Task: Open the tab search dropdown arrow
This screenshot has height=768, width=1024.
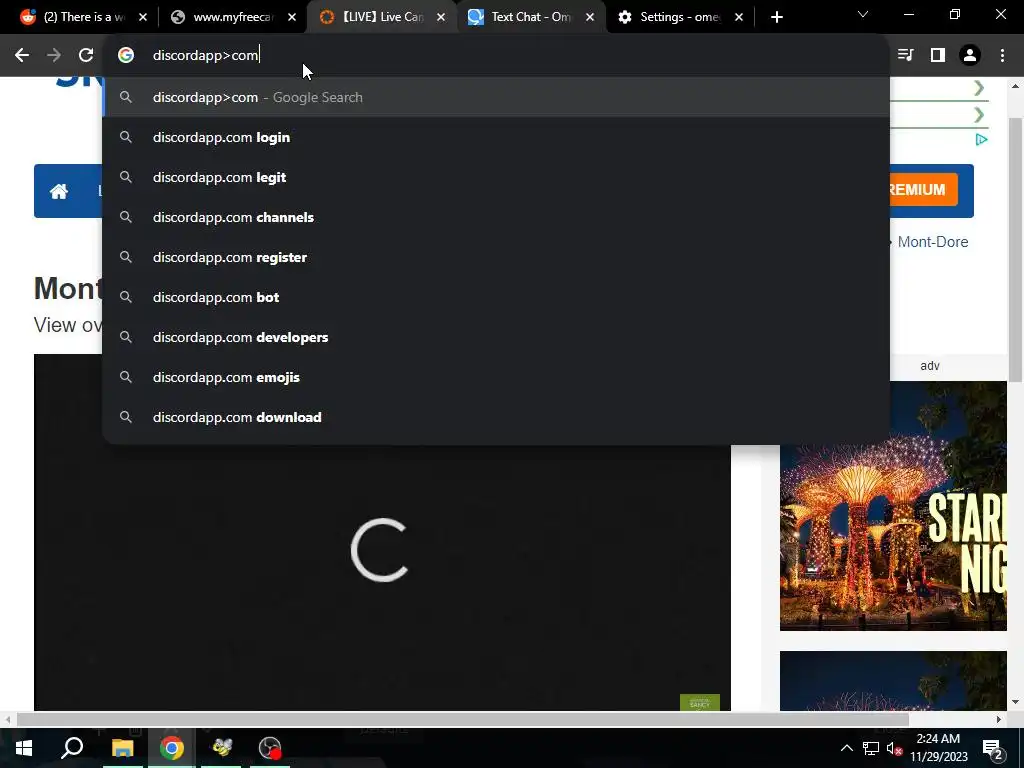Action: pos(863,14)
